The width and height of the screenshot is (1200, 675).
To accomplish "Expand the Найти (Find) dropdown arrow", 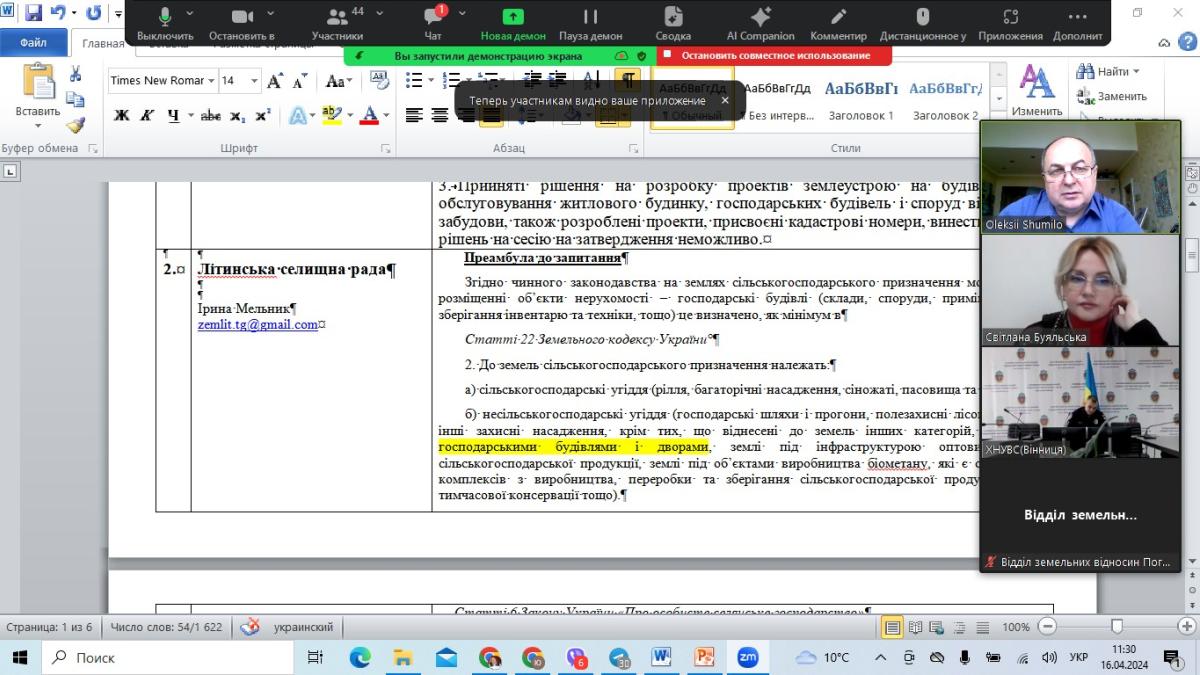I will [x=1136, y=72].
